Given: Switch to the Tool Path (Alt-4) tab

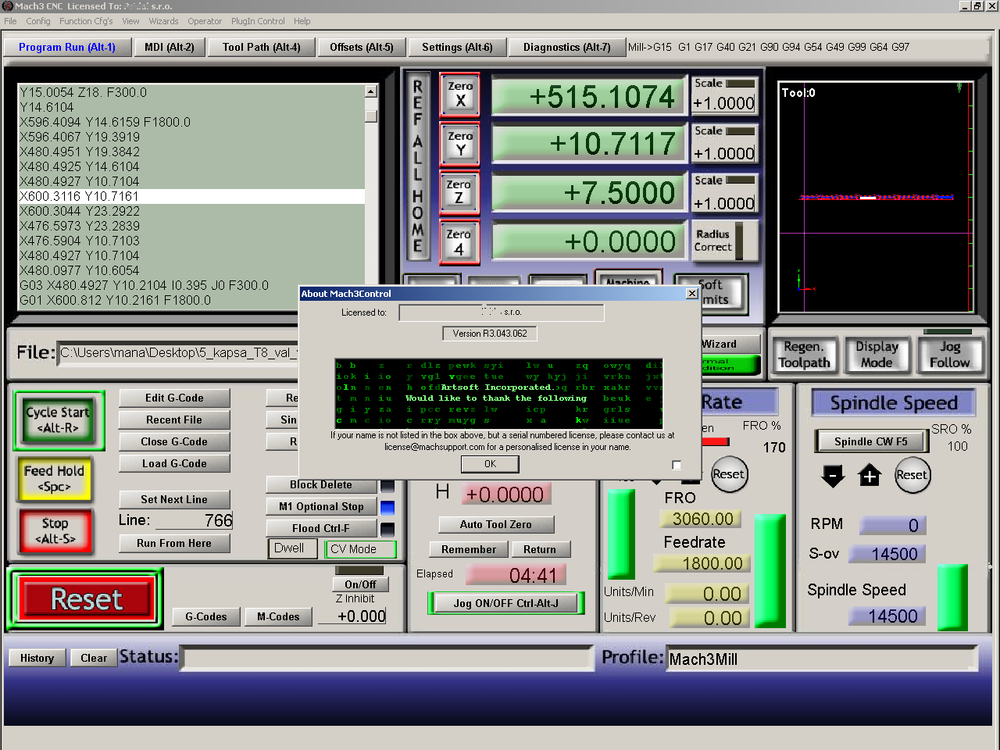Looking at the screenshot, I should tap(261, 47).
